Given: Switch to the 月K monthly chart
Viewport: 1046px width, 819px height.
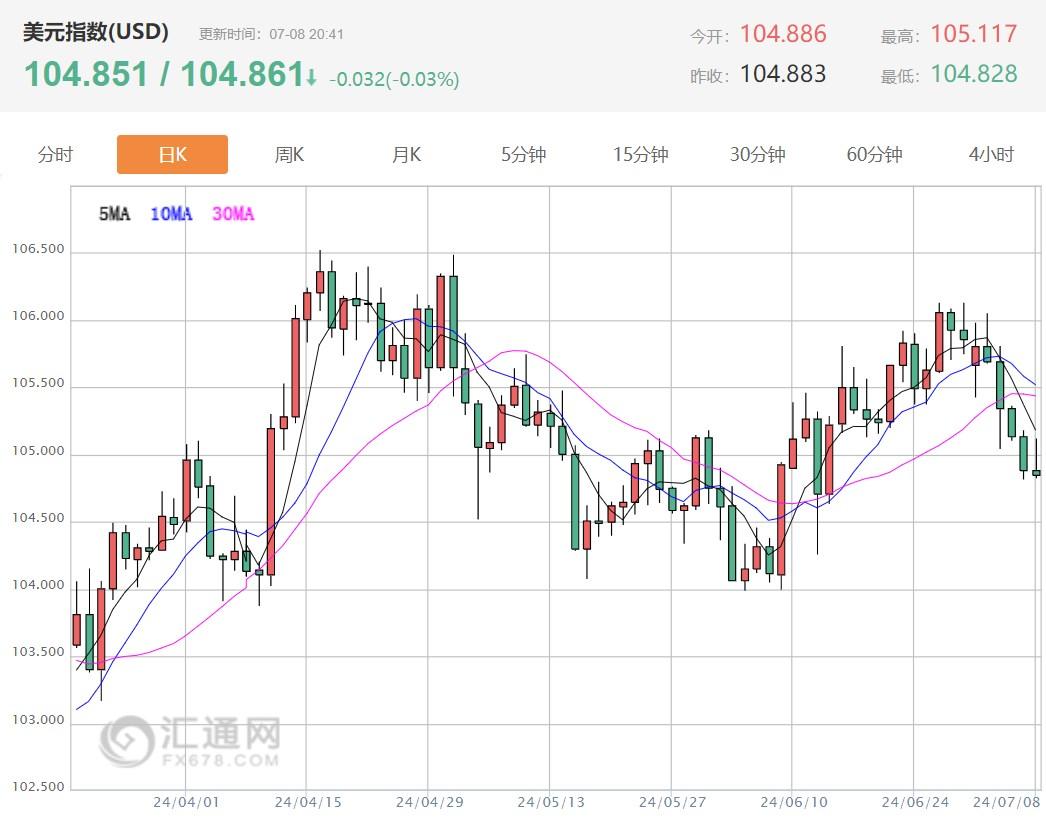Looking at the screenshot, I should 405,154.
